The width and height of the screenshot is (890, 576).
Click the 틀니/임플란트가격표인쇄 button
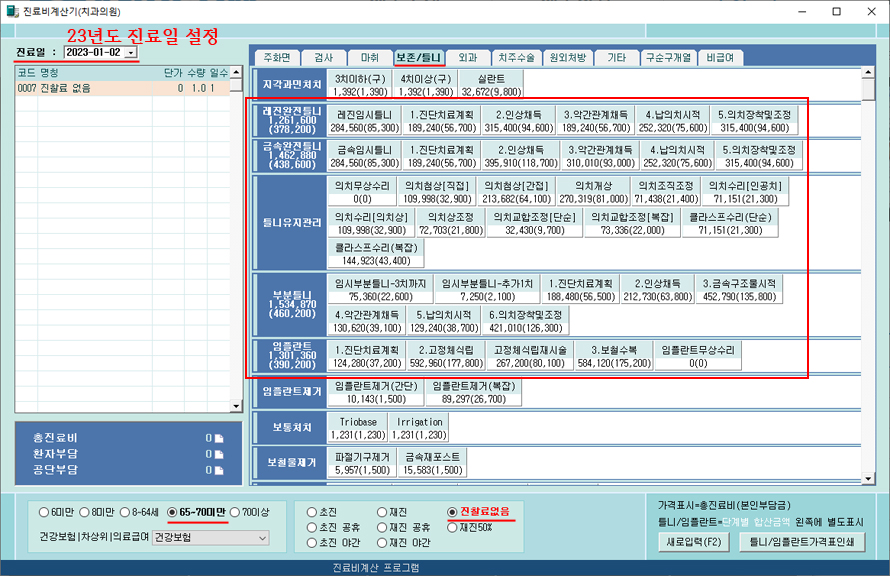tap(802, 541)
